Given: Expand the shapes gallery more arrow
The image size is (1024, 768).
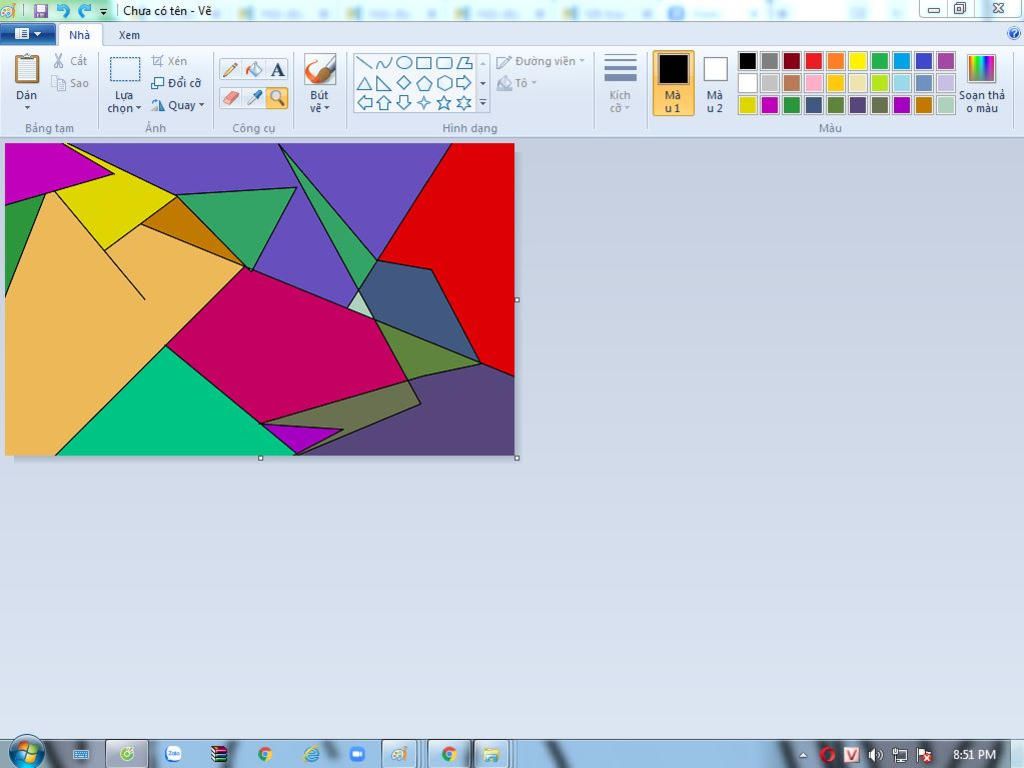Looking at the screenshot, I should (483, 103).
